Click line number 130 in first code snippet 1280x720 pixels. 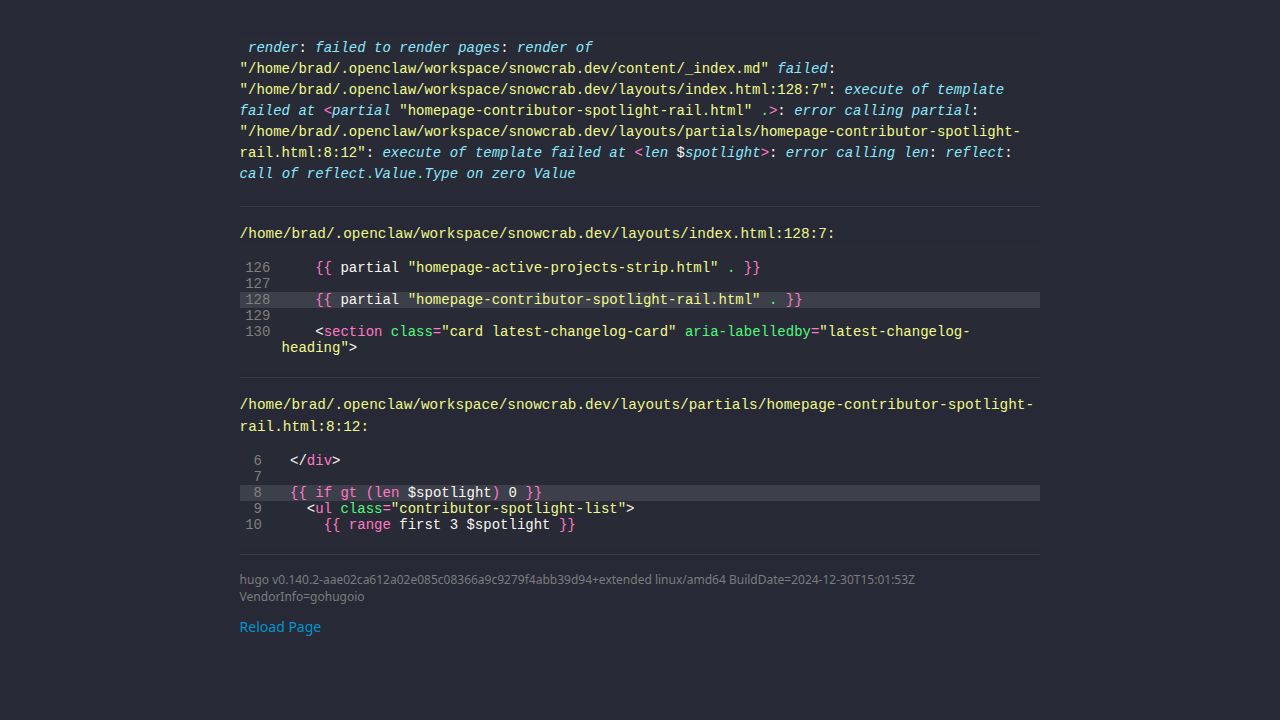point(257,332)
